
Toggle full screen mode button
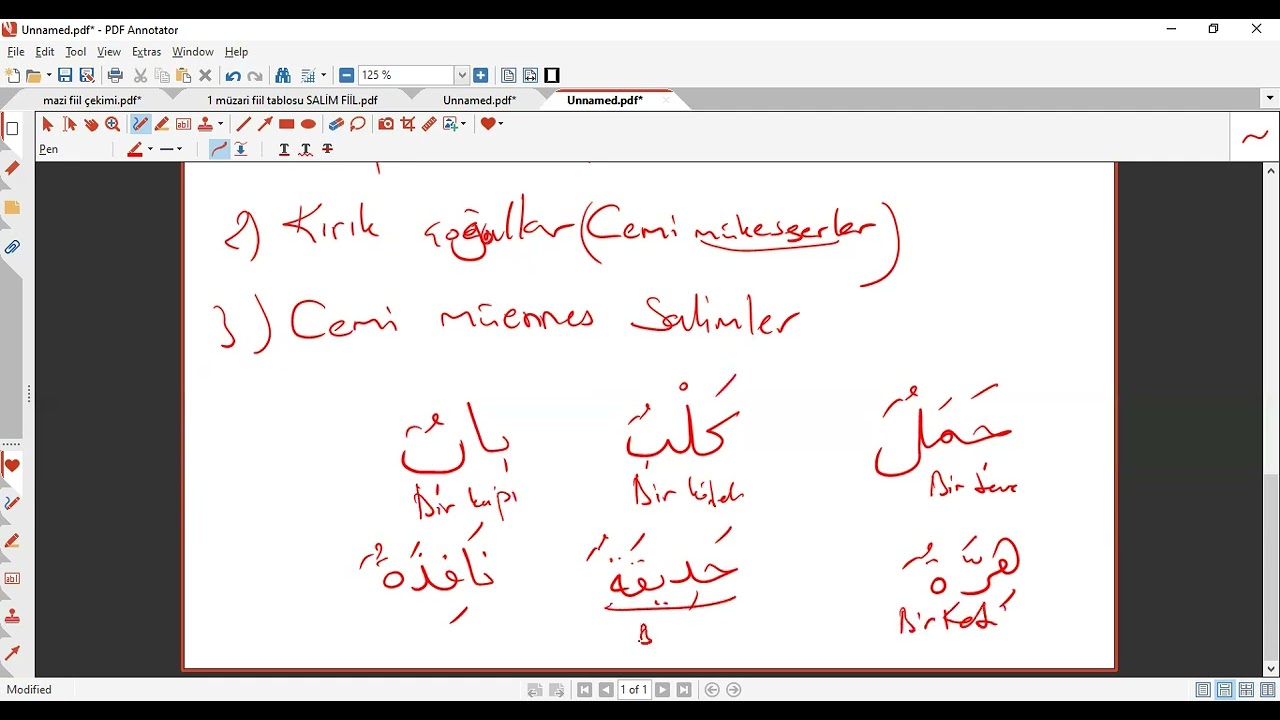click(552, 75)
